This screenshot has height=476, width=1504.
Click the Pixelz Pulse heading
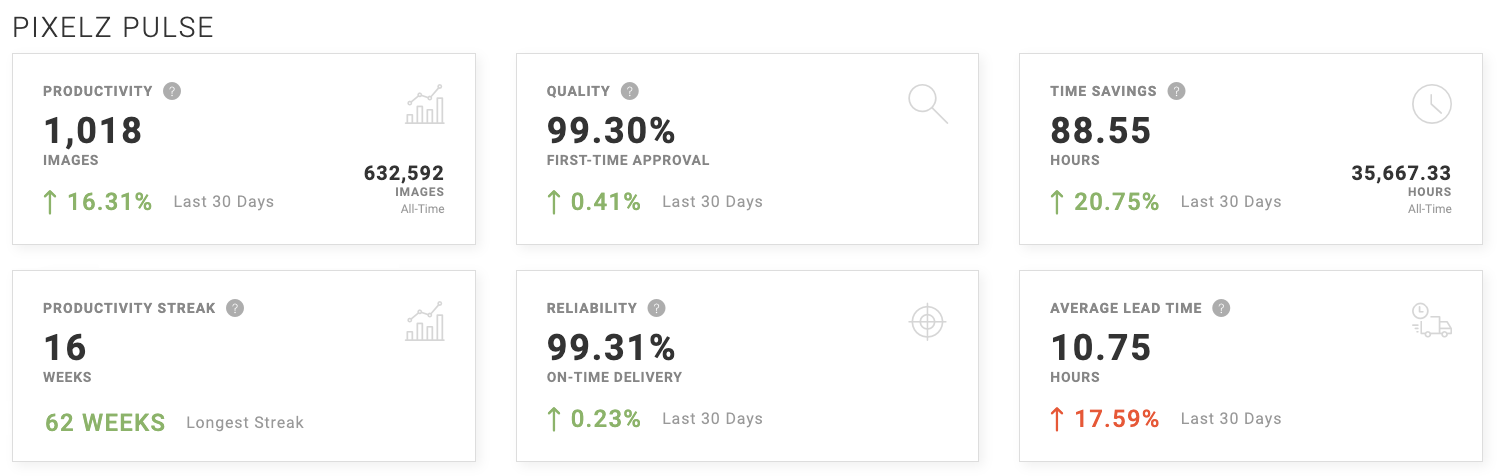pyautogui.click(x=113, y=27)
